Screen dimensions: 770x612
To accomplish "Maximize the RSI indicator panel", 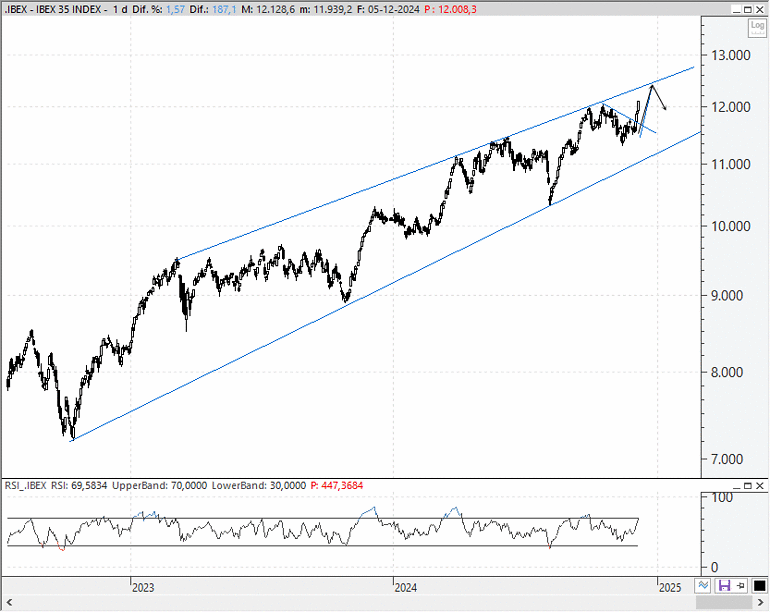I will pos(748,486).
